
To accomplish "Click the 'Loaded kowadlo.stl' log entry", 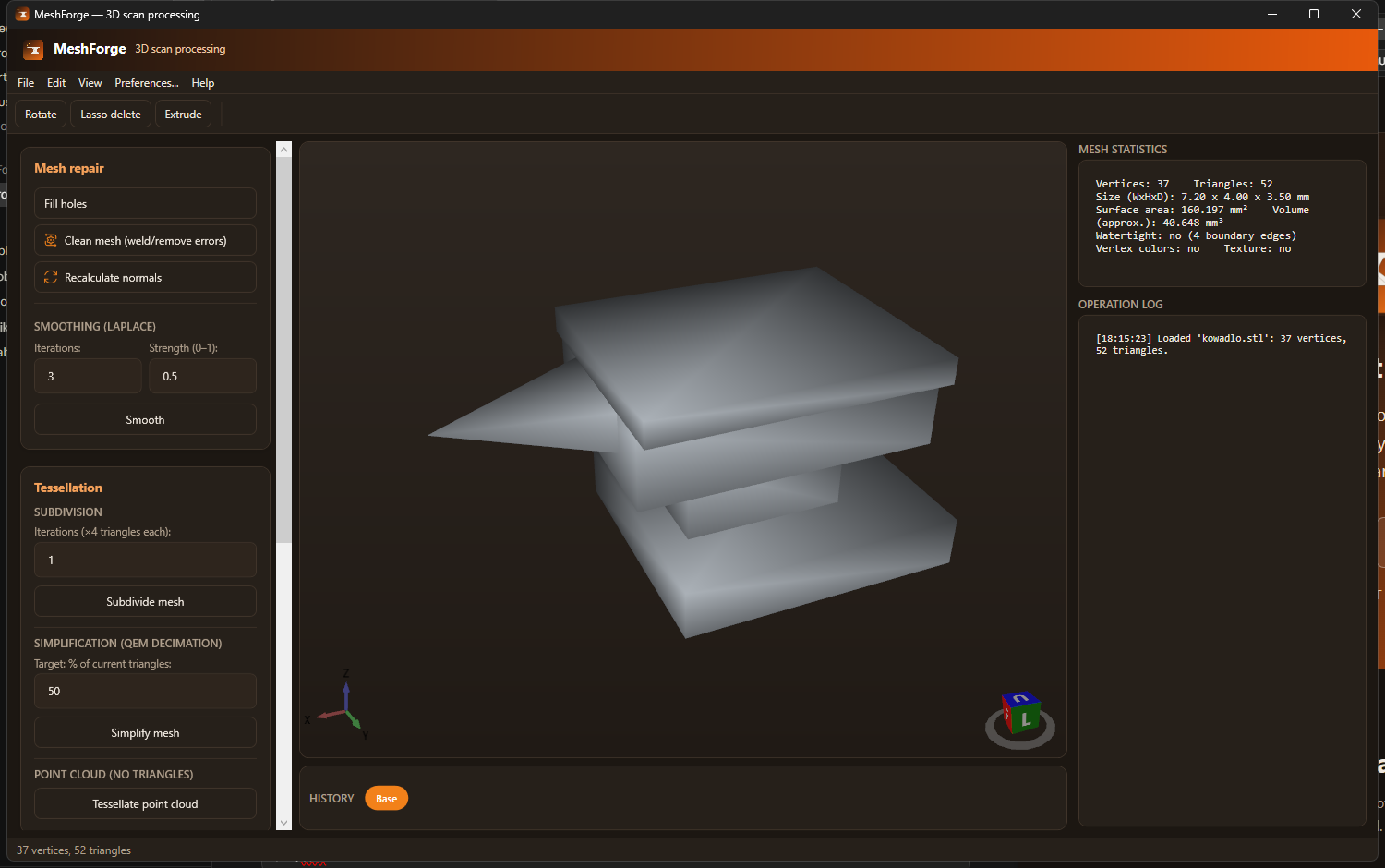I will (x=1221, y=344).
